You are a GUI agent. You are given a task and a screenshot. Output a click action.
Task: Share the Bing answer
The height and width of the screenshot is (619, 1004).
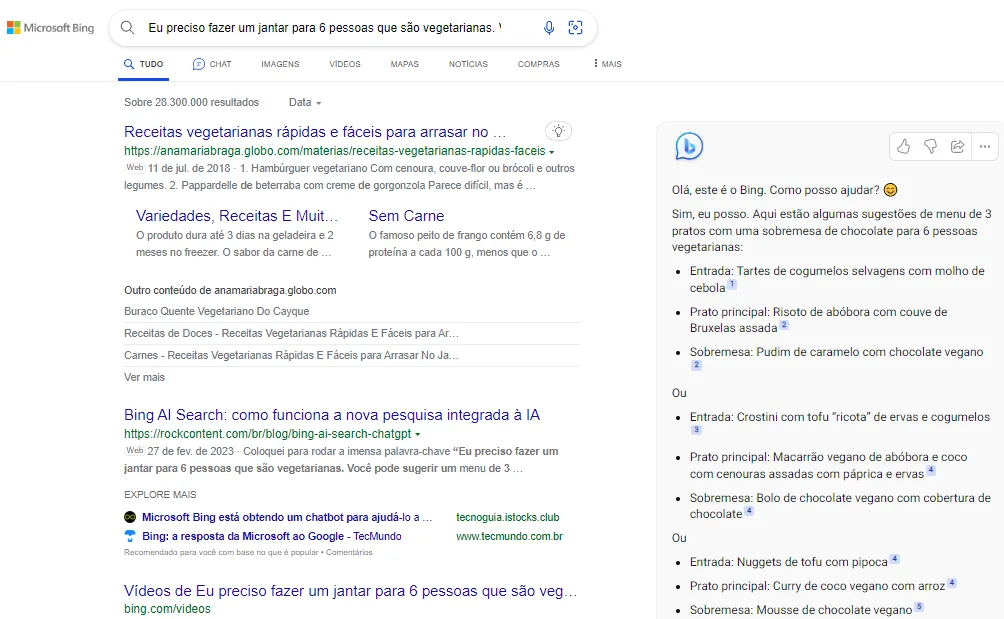pyautogui.click(x=957, y=147)
